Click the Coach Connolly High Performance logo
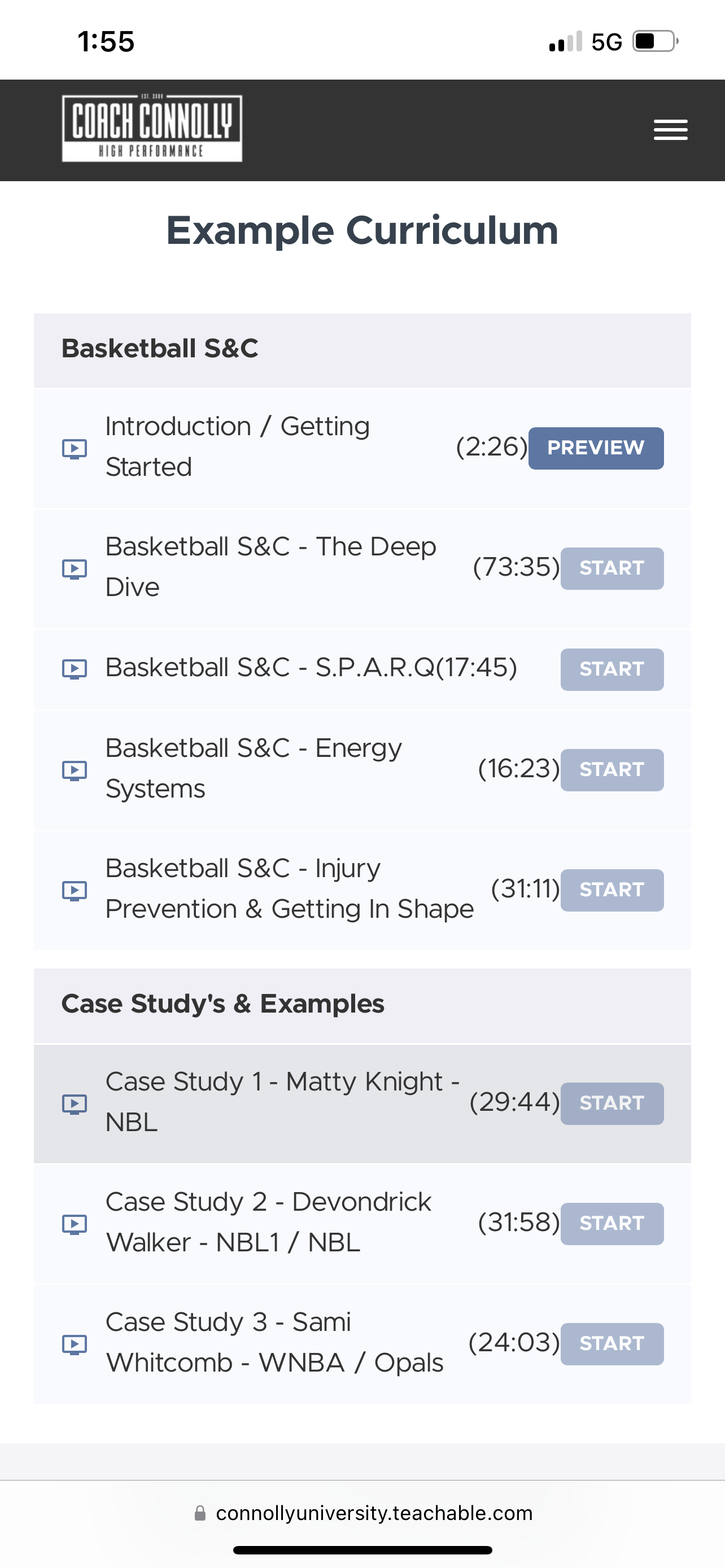This screenshot has height=1568, width=725. [152, 129]
